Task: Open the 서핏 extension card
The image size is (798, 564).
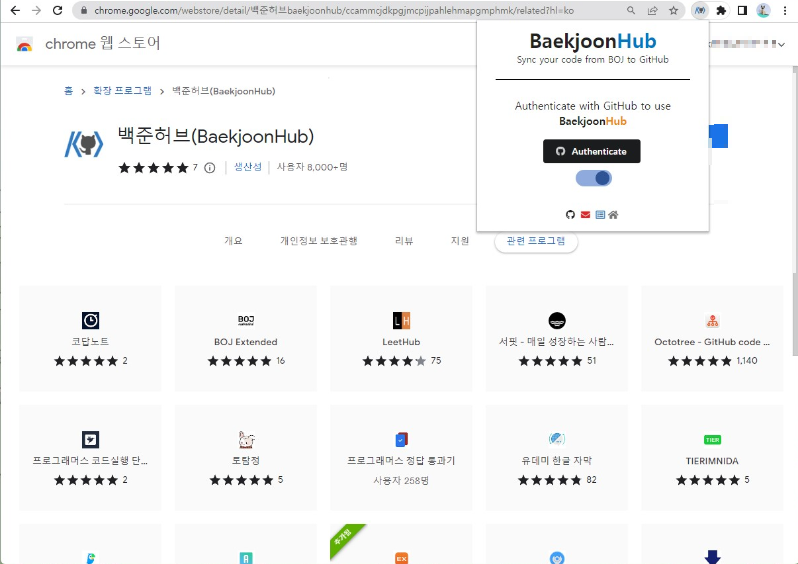Action: point(557,339)
